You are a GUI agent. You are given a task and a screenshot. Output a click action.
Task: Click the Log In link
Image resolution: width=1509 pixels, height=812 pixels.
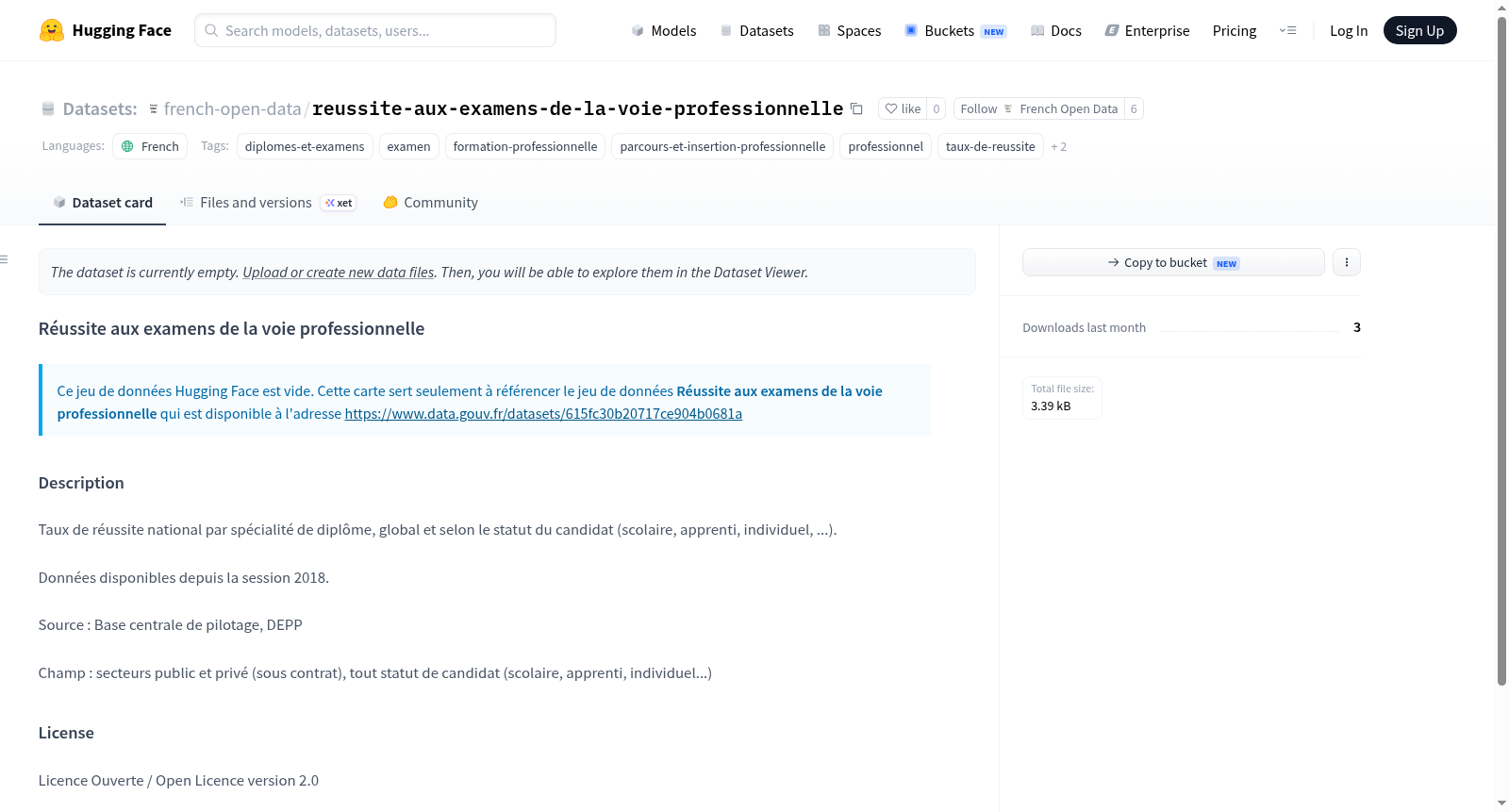pyautogui.click(x=1349, y=30)
